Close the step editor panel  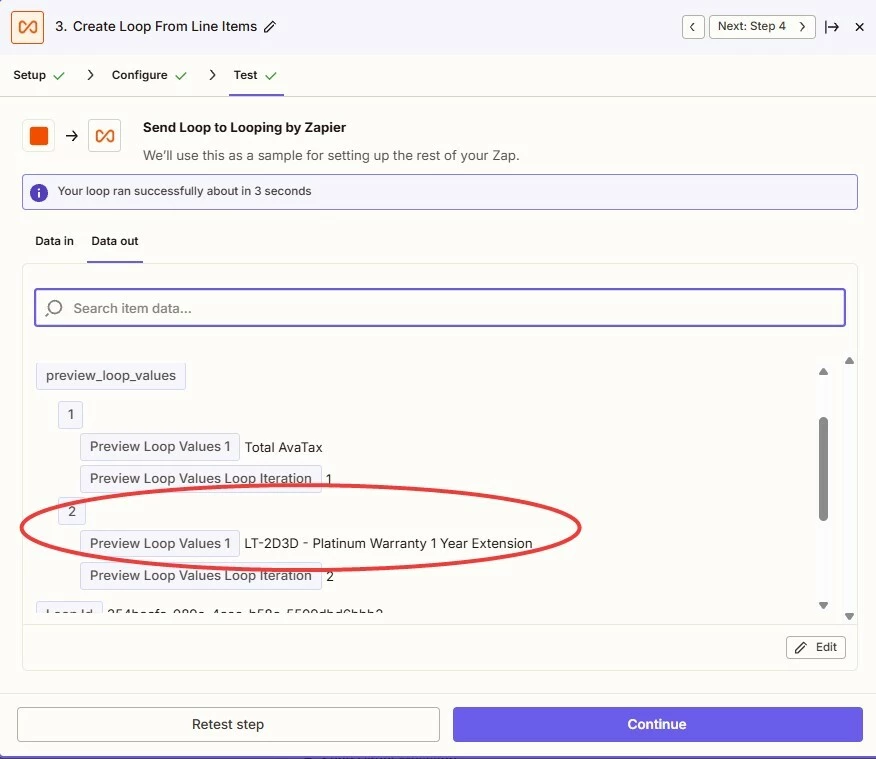click(860, 27)
